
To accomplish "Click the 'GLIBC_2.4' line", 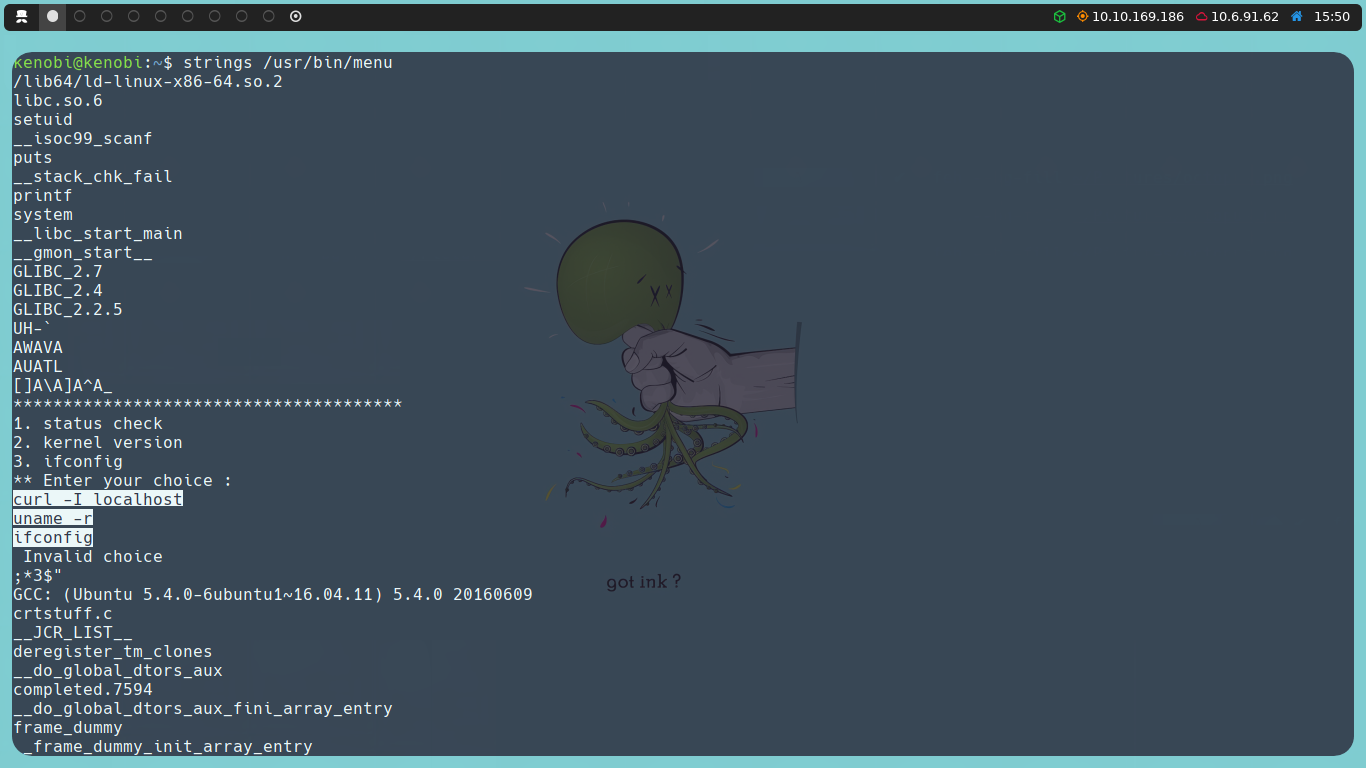I will (x=58, y=291).
